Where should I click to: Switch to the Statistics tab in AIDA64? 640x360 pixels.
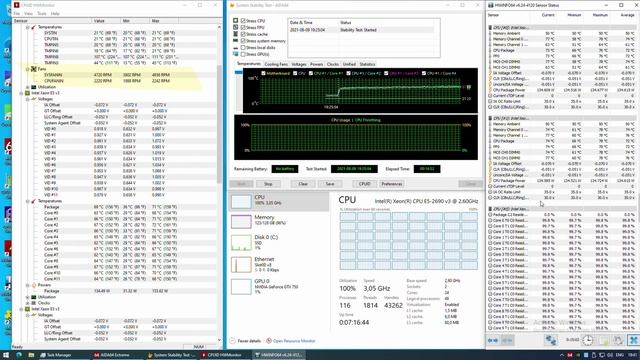pyautogui.click(x=367, y=64)
